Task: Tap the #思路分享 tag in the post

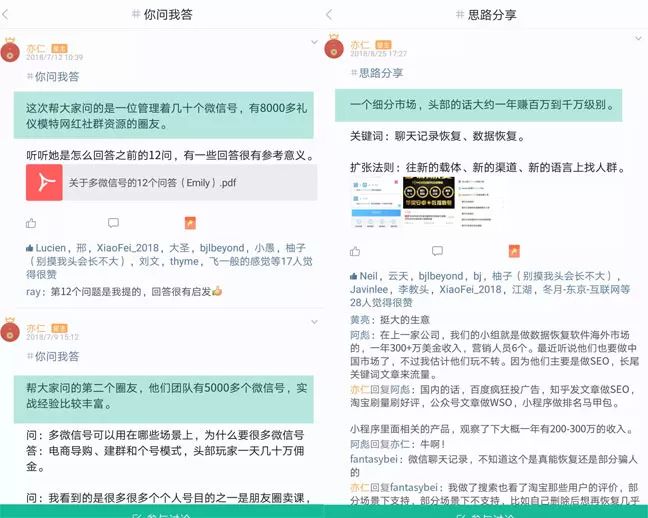Action: coord(377,73)
